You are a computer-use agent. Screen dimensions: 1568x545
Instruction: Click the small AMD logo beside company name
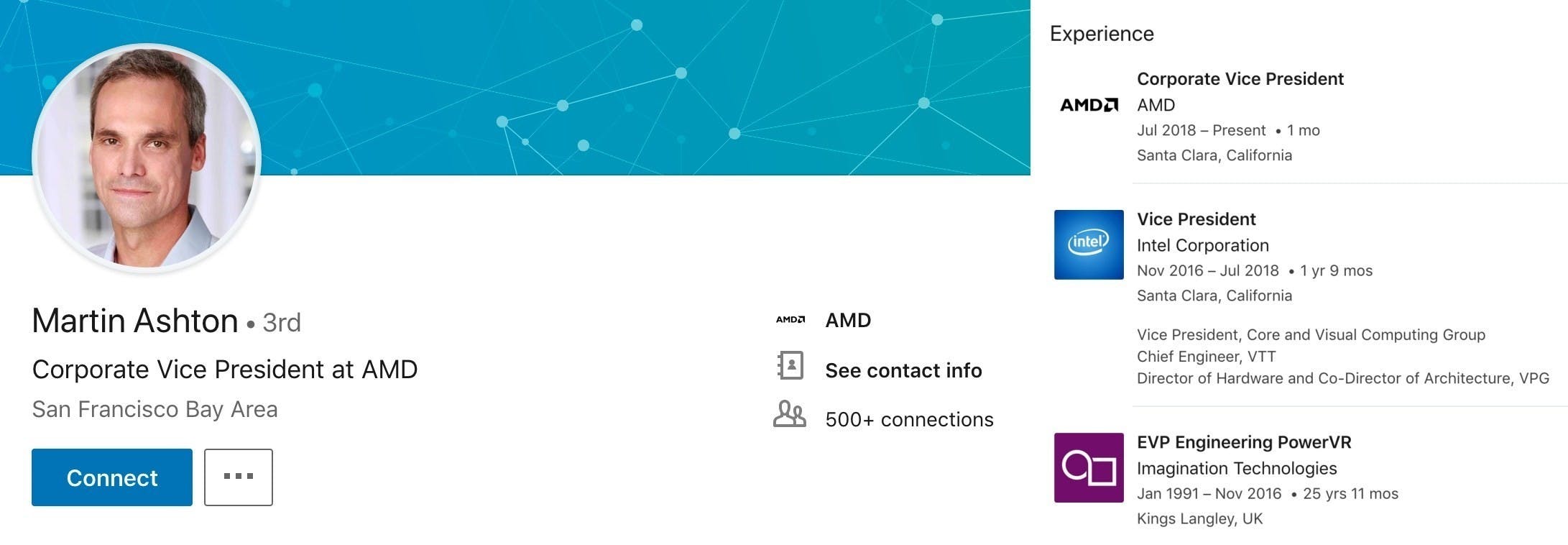790,320
